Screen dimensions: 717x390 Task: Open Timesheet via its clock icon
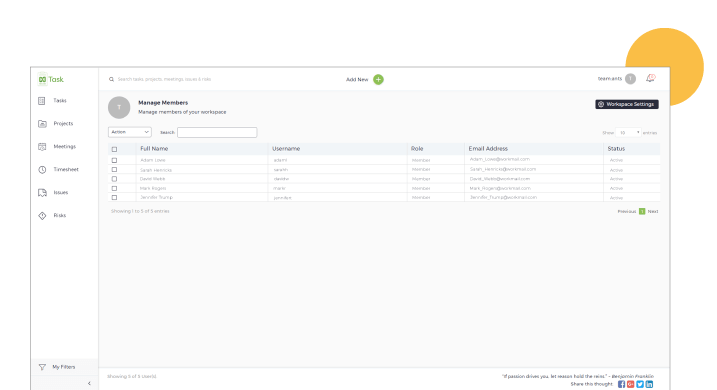point(42,170)
